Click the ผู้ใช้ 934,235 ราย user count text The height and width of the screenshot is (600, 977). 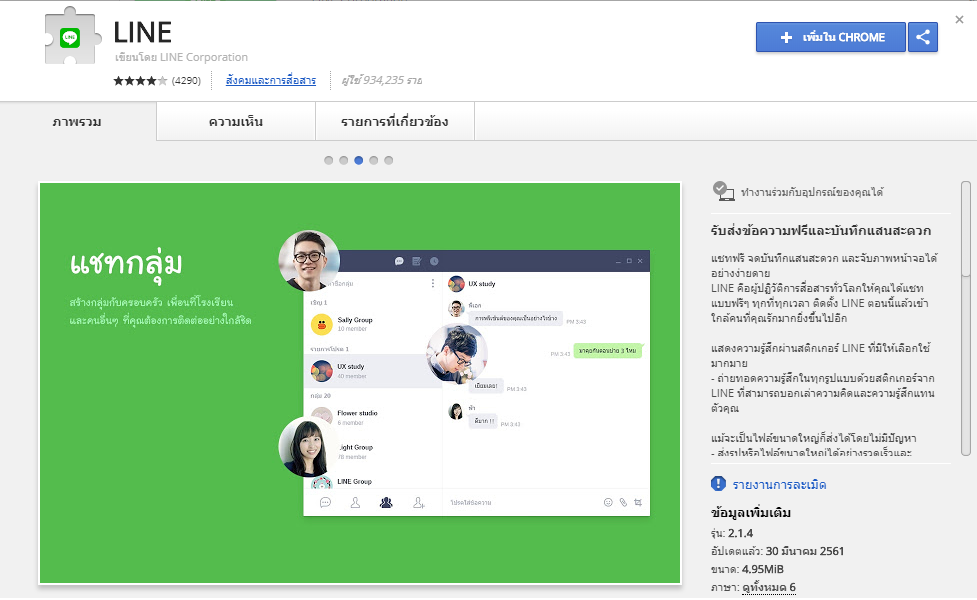pos(381,80)
